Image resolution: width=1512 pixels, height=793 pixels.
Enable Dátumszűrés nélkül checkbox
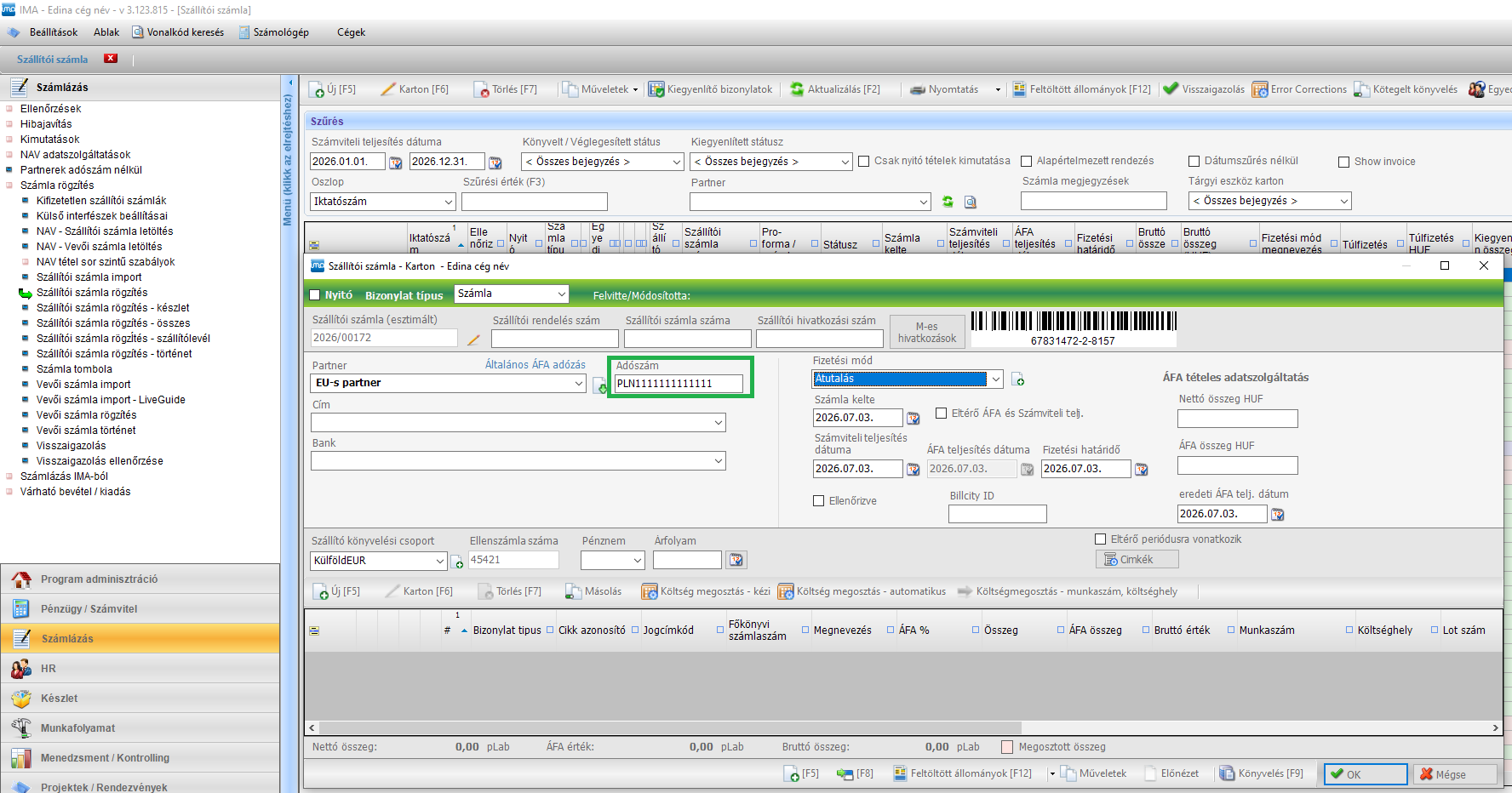[x=1194, y=161]
